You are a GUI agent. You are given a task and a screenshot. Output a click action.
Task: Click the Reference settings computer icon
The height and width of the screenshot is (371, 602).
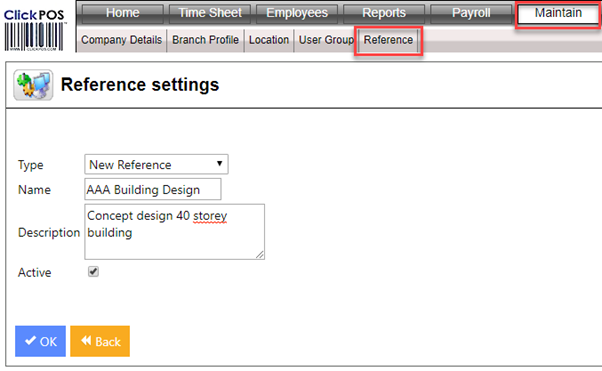tap(33, 85)
